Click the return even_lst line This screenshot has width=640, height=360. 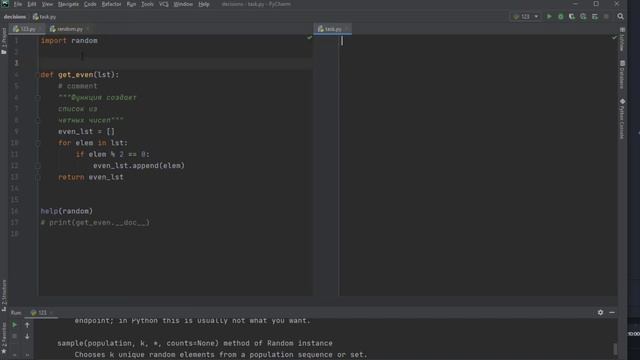(91, 177)
